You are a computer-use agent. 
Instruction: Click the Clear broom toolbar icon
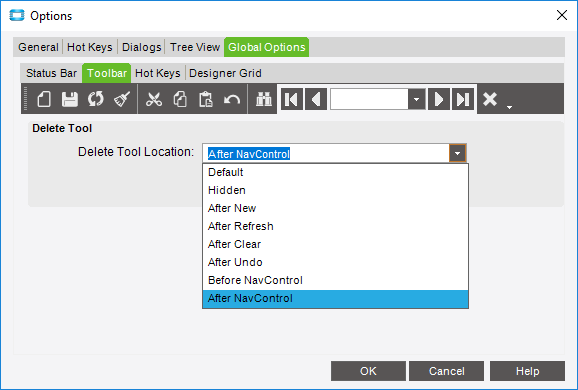[122, 99]
